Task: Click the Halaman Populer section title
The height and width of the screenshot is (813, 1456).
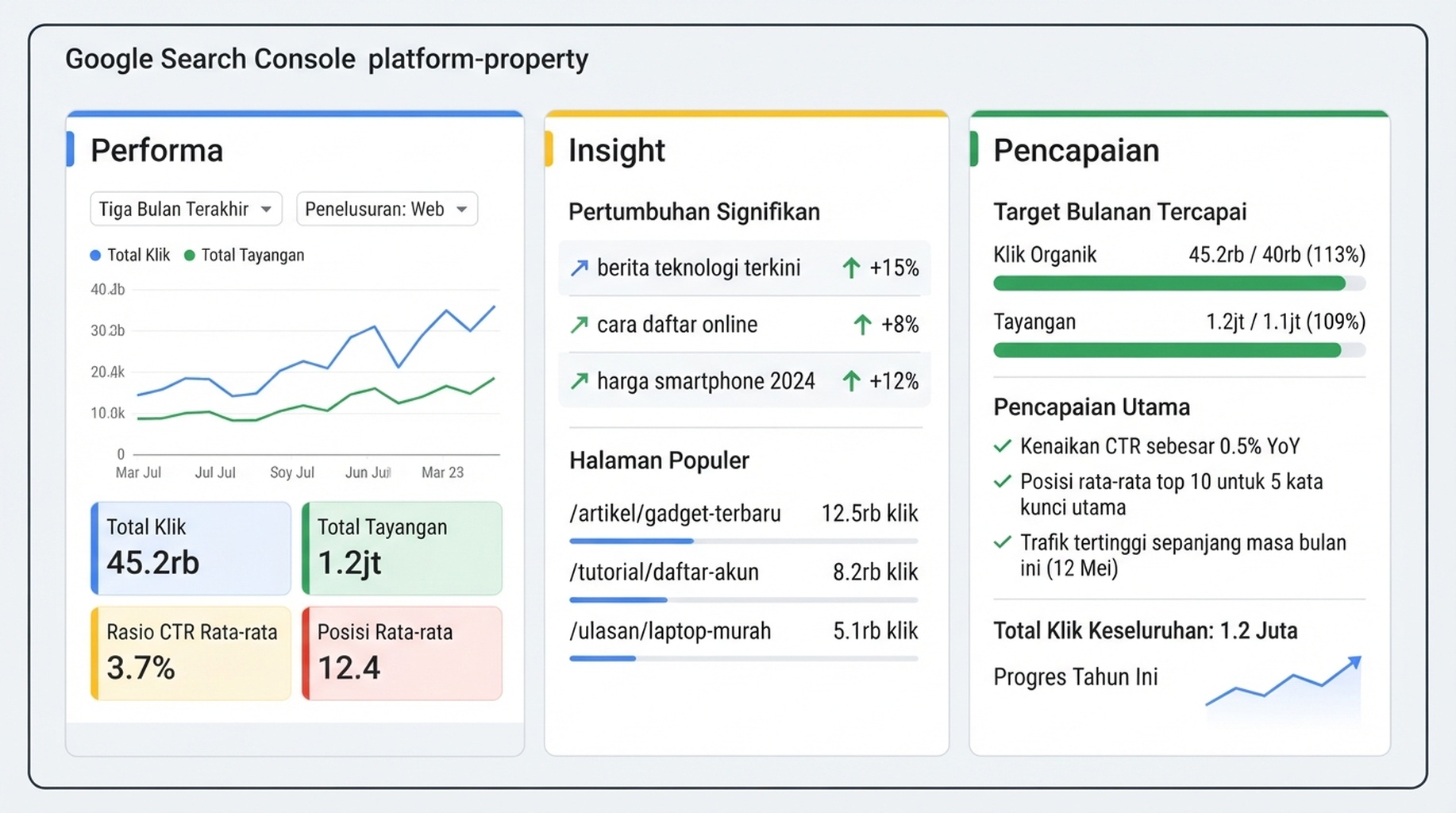Action: click(659, 460)
